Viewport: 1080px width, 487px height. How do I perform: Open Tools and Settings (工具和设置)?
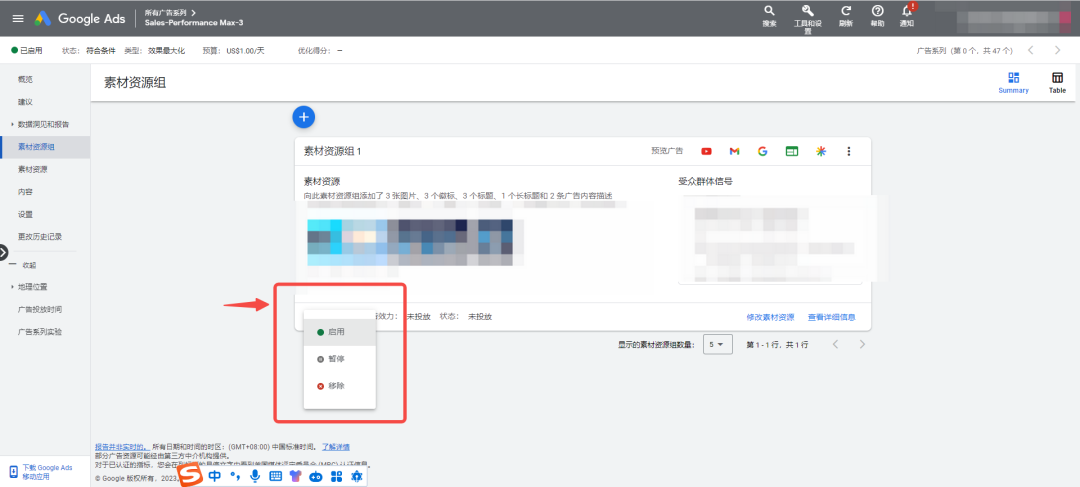808,19
